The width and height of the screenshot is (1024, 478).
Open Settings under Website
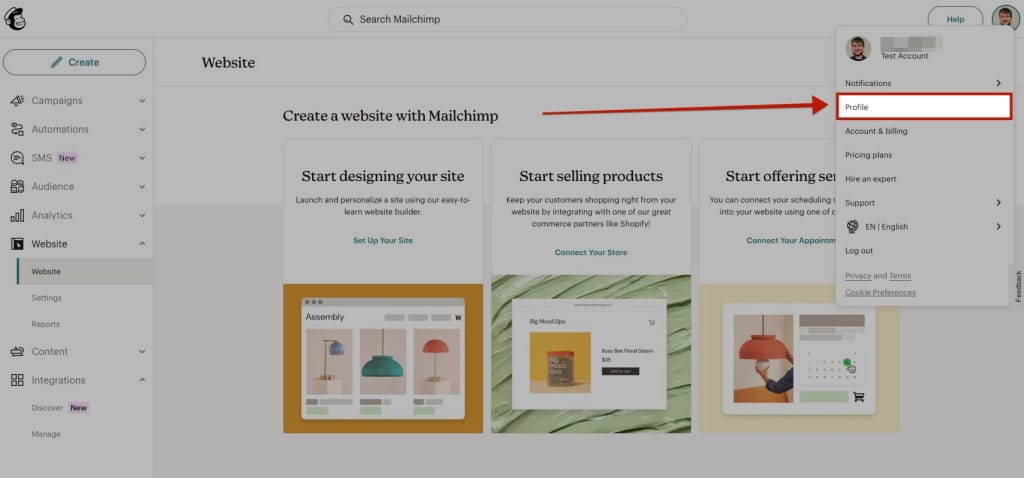[x=46, y=298]
